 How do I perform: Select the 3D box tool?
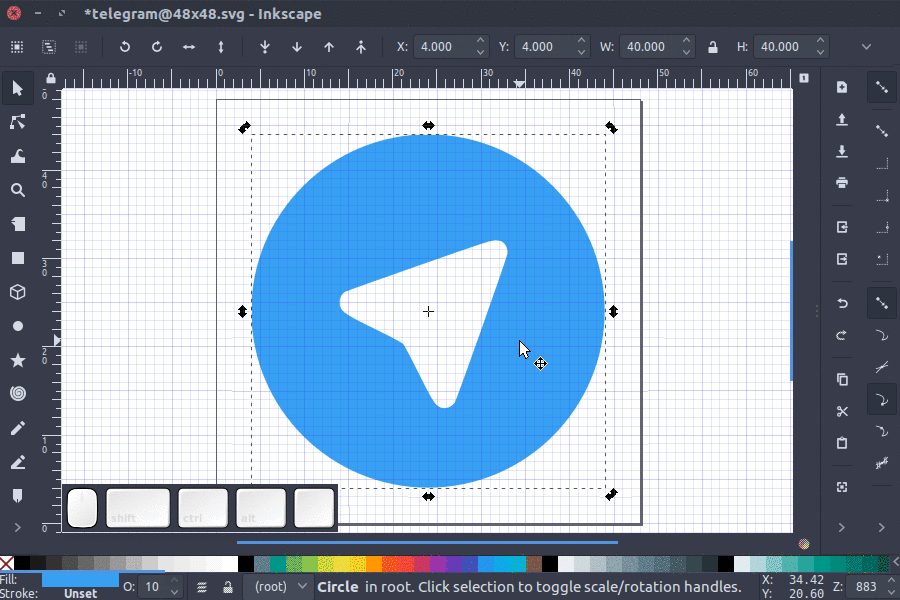point(17,292)
